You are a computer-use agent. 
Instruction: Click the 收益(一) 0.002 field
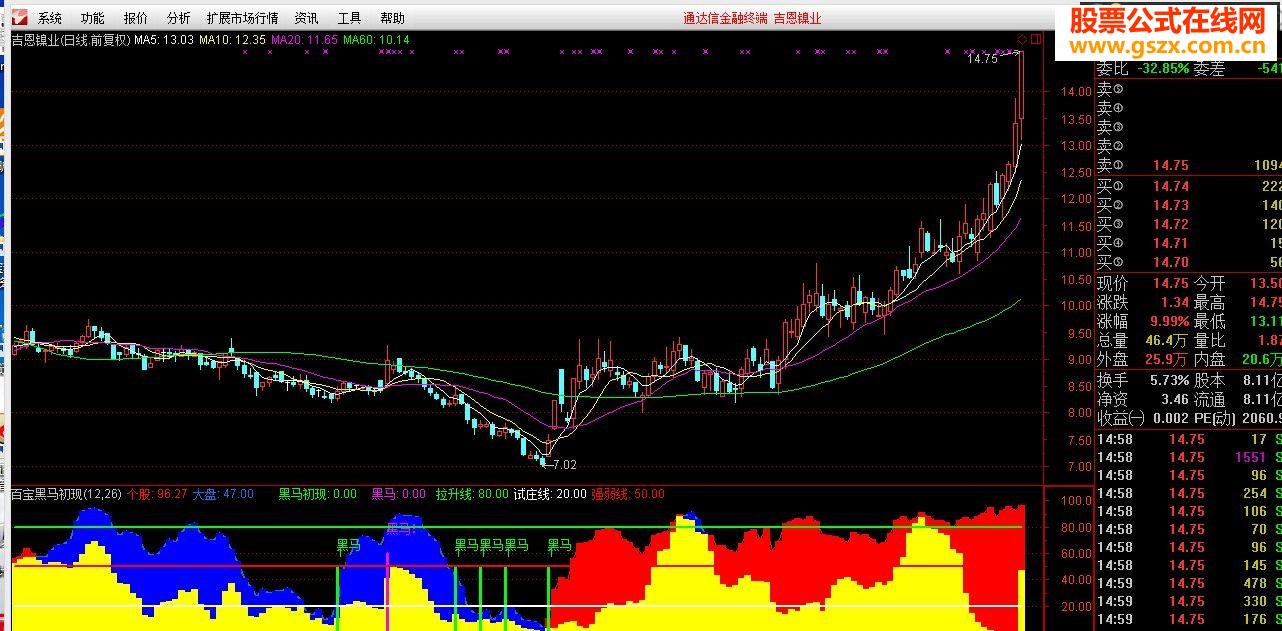[1143, 418]
